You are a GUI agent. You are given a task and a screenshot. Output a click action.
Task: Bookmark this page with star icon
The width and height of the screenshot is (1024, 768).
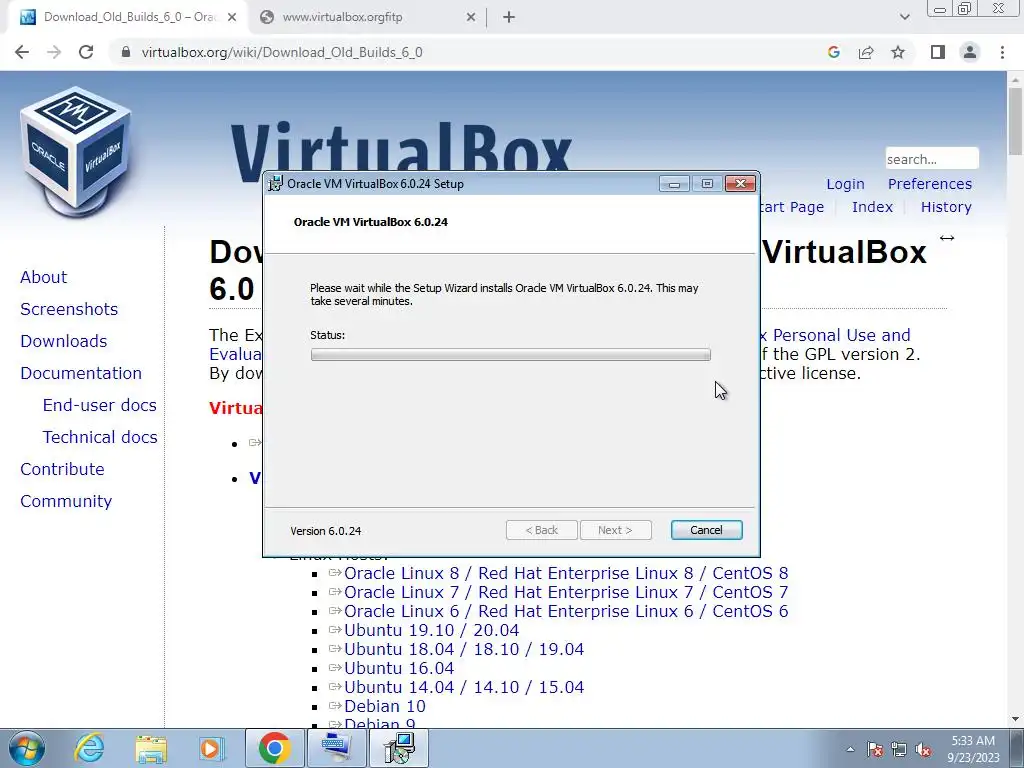tap(898, 52)
